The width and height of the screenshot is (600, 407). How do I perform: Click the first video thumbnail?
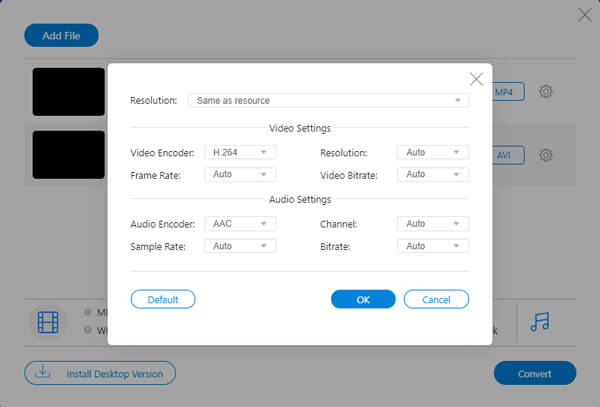68,92
